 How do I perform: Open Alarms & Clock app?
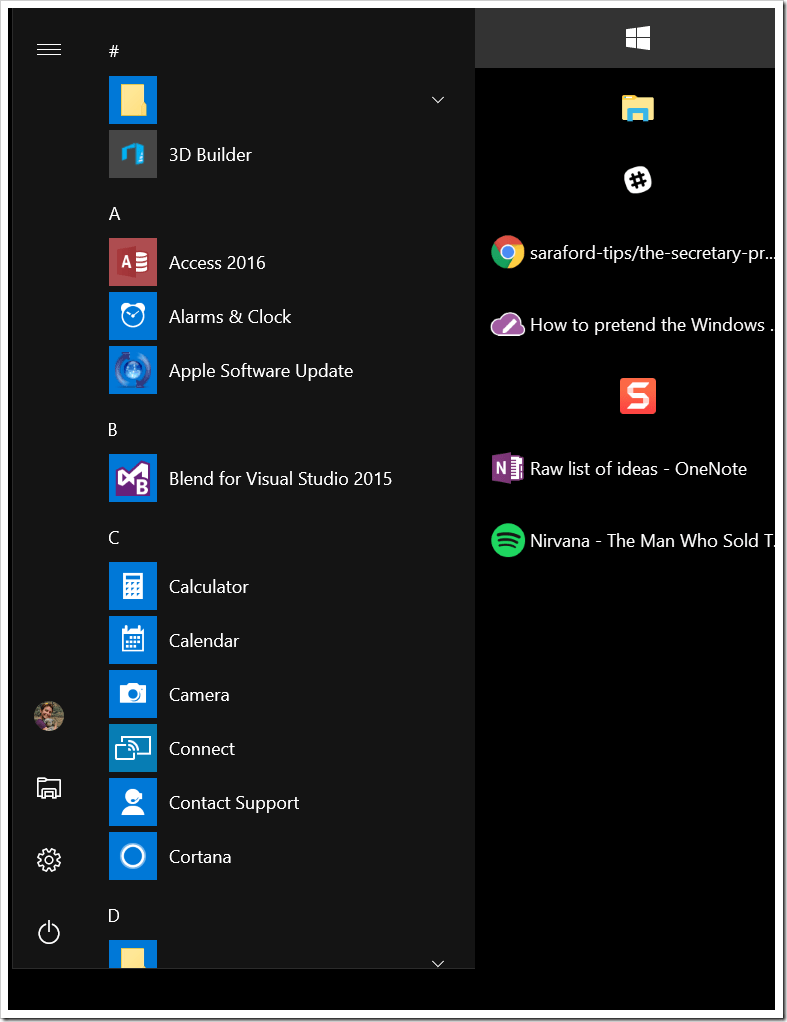(229, 316)
